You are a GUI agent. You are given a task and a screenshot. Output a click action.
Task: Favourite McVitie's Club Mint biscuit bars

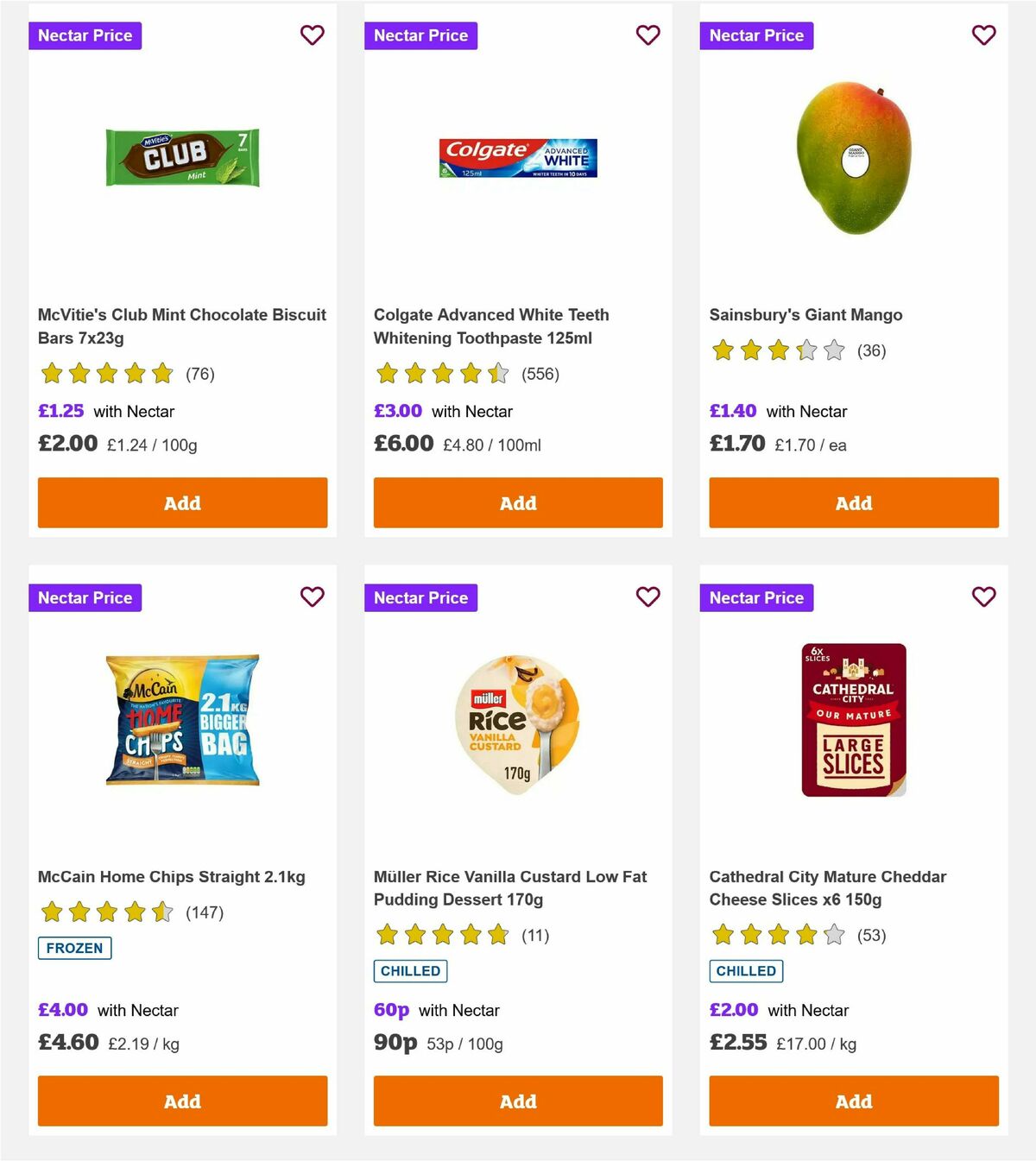click(x=312, y=35)
